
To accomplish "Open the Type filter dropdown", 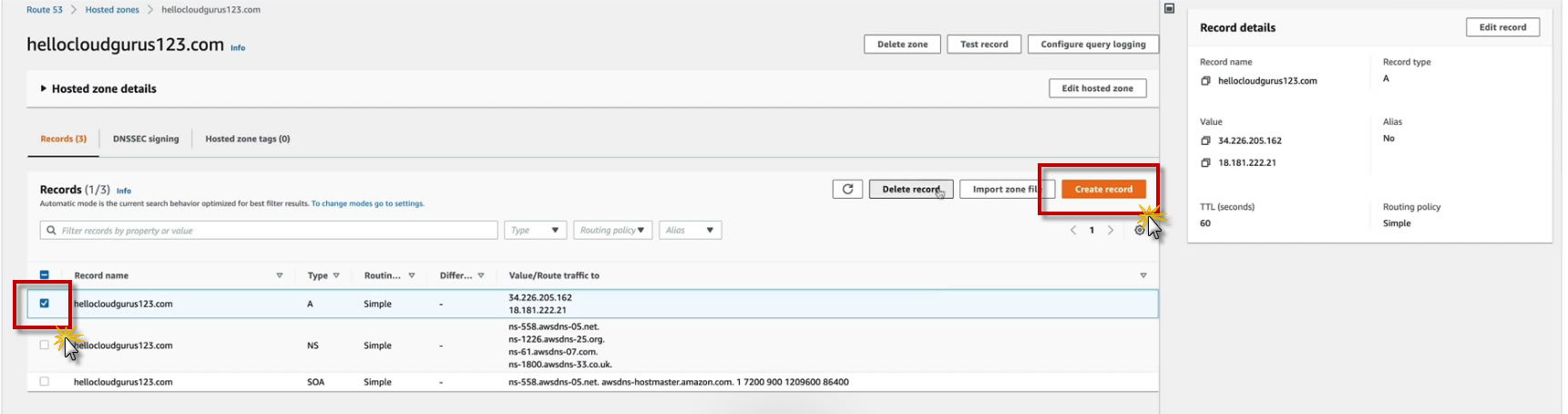I will 536,230.
